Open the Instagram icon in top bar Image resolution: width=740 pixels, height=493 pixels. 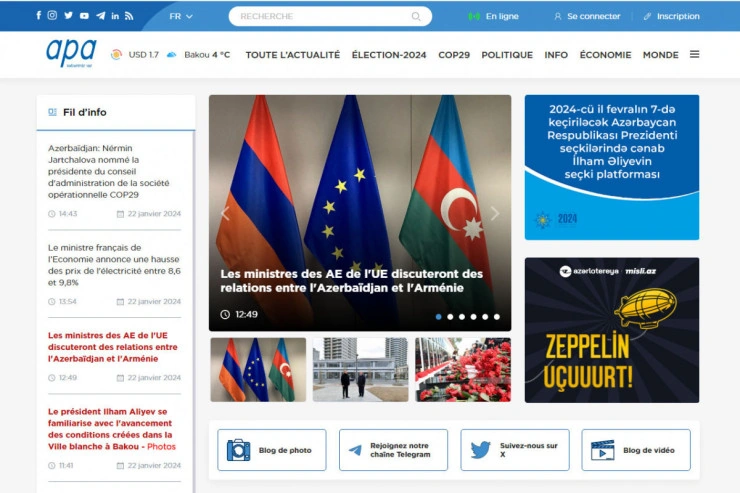tap(53, 16)
